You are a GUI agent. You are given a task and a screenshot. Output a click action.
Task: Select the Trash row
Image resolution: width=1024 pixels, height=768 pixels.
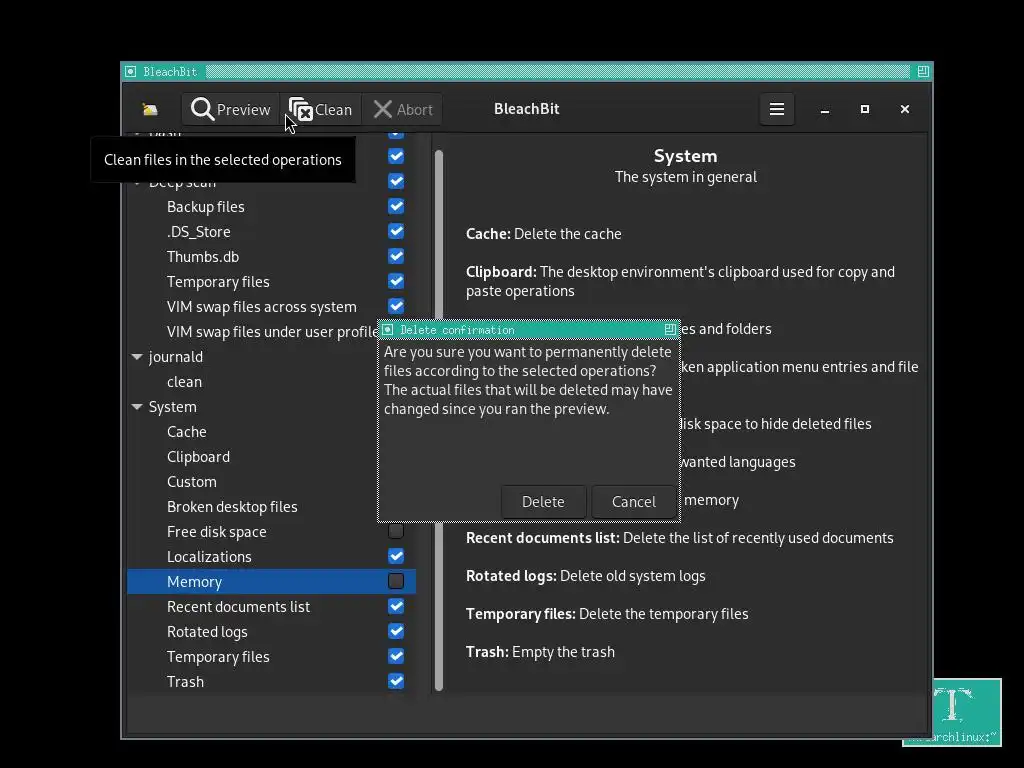271,681
